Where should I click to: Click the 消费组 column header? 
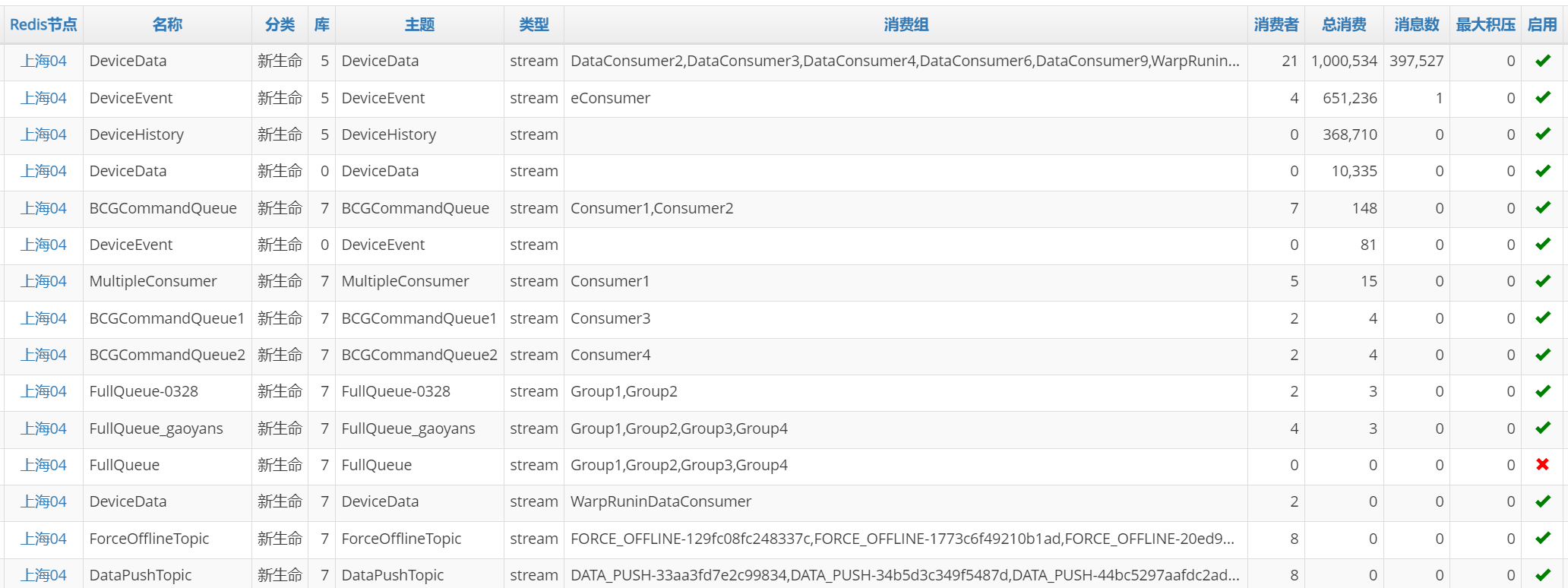tap(906, 24)
